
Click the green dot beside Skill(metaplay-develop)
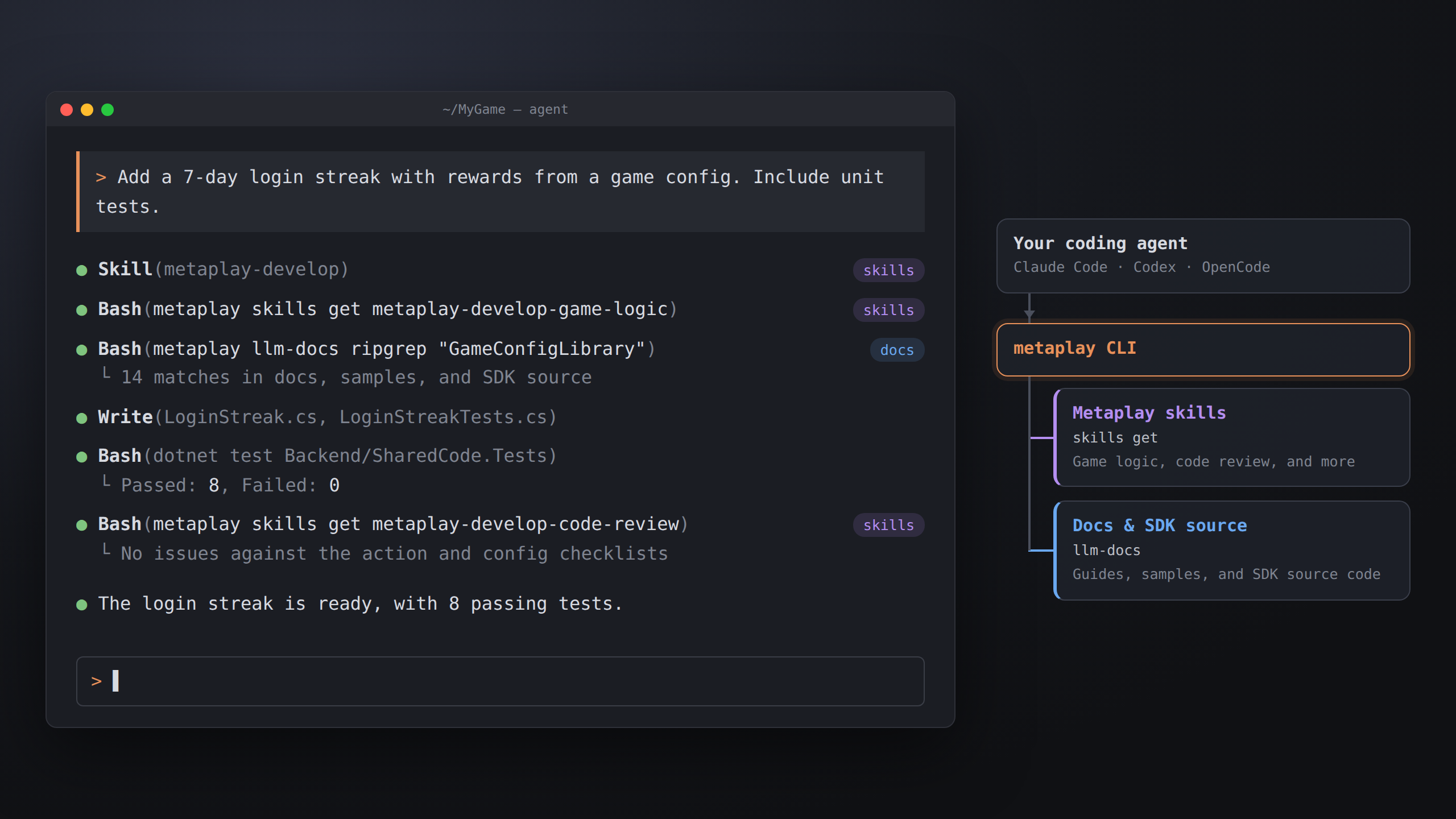pos(82,270)
